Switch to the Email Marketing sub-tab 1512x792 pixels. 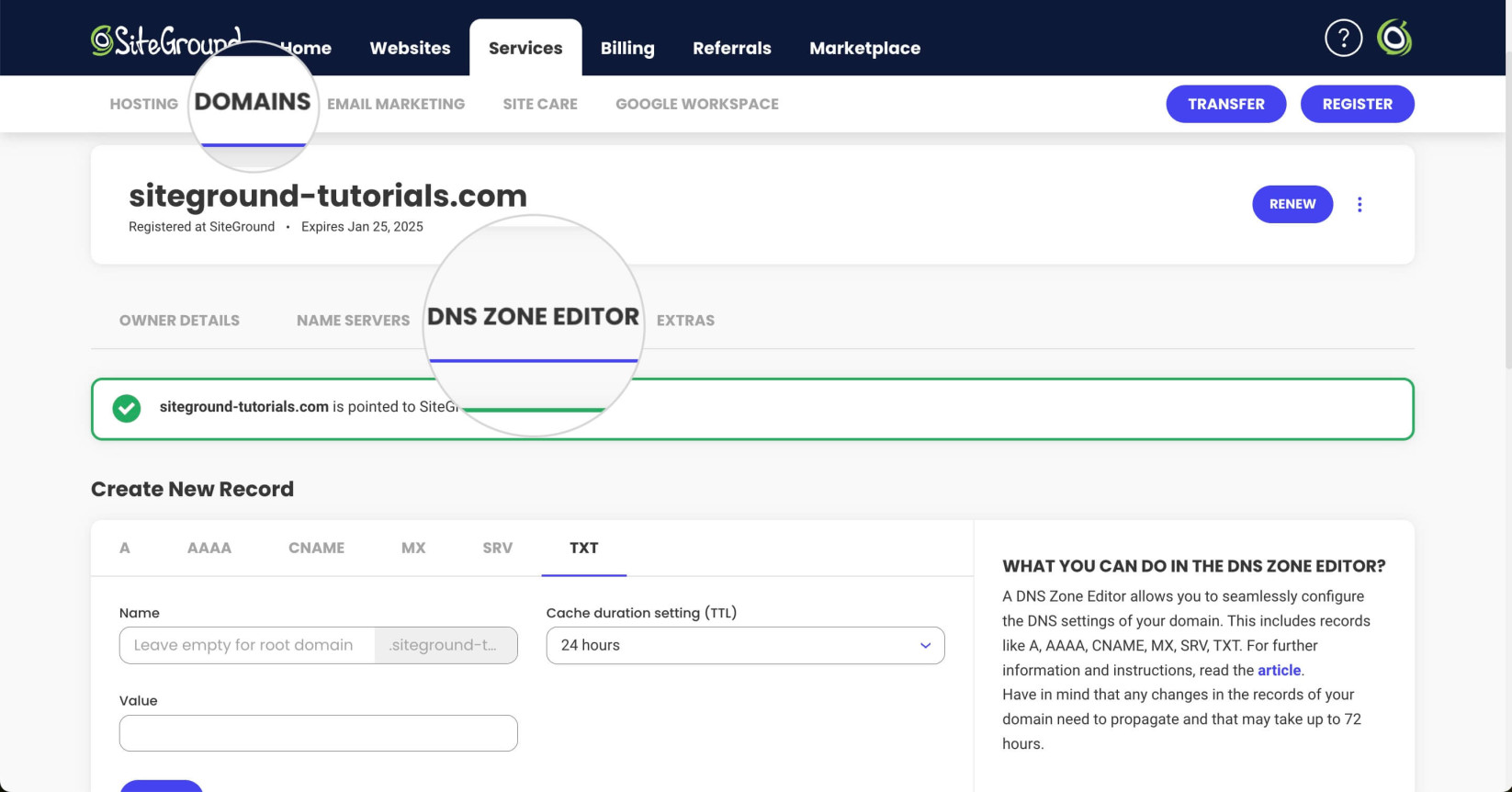coord(396,104)
